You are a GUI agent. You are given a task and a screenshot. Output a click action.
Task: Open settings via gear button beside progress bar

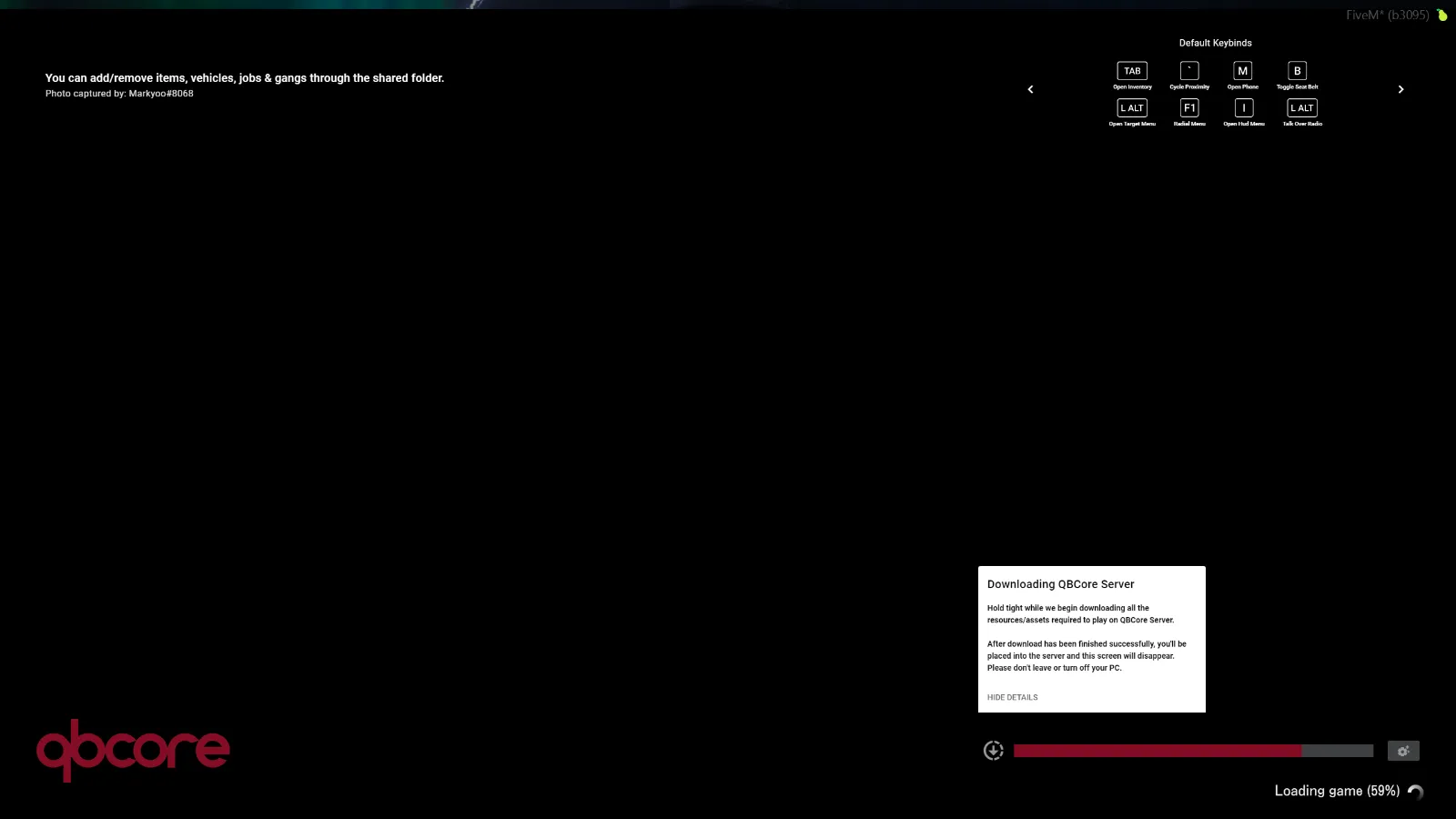(x=1403, y=751)
